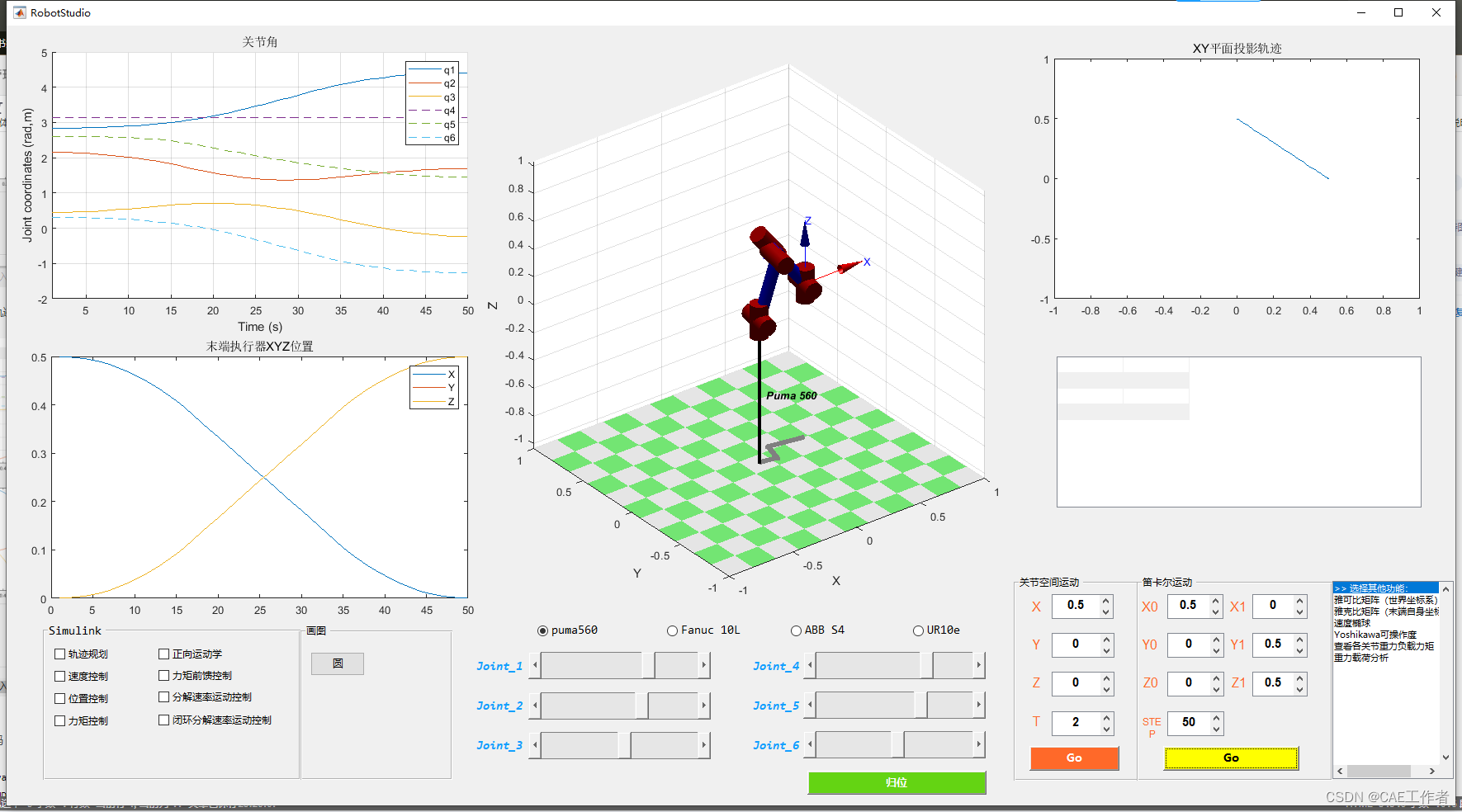Enable the 轨迹规划 Simulink checkbox
Viewport: 1462px width, 812px height.
(x=59, y=654)
